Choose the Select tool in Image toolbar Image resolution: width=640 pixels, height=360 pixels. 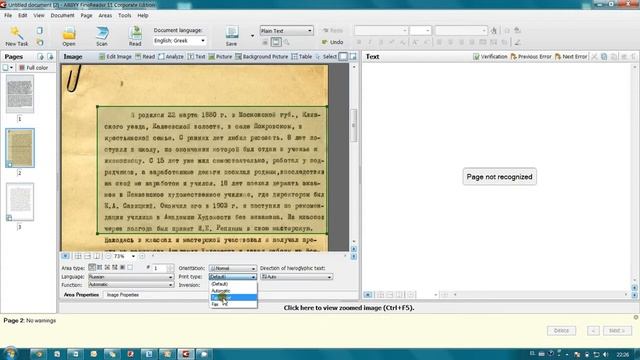pyautogui.click(x=326, y=57)
